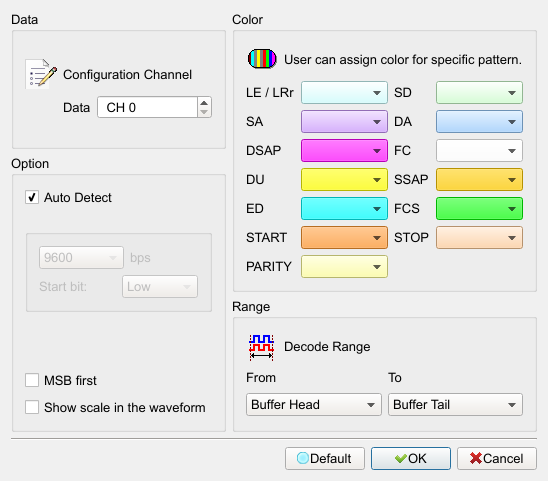Image resolution: width=548 pixels, height=481 pixels.
Task: Open the START color dropdown
Action: 344,238
